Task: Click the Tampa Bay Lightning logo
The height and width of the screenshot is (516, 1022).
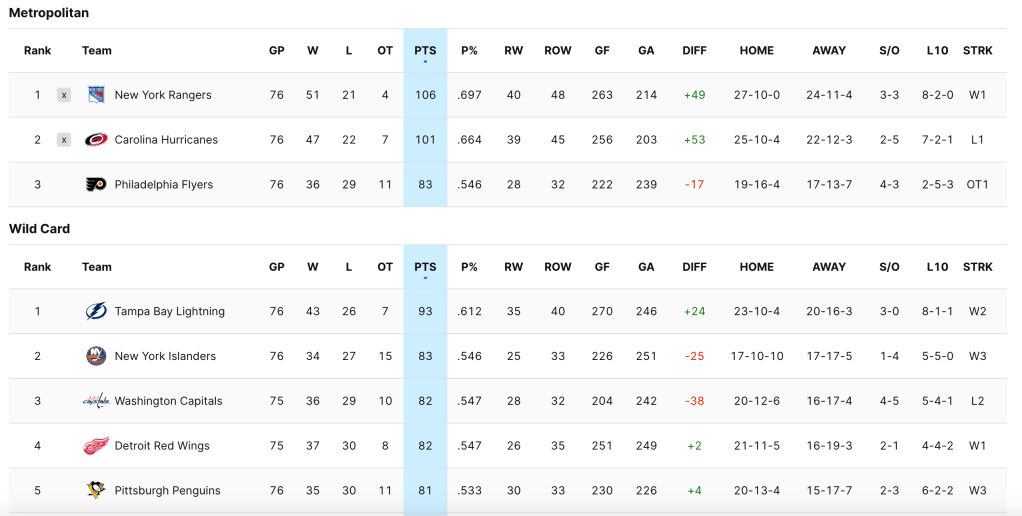Action: tap(96, 311)
